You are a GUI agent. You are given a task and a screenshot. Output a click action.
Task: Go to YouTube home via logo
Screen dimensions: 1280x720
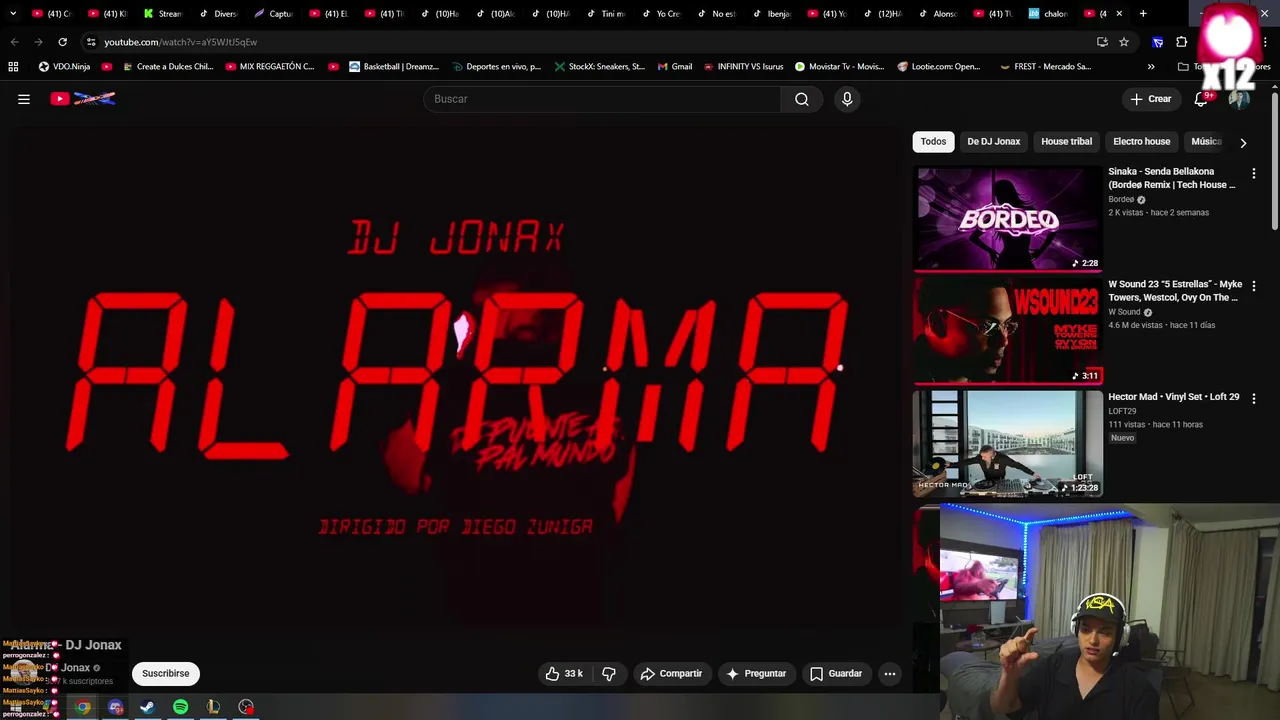[x=83, y=99]
